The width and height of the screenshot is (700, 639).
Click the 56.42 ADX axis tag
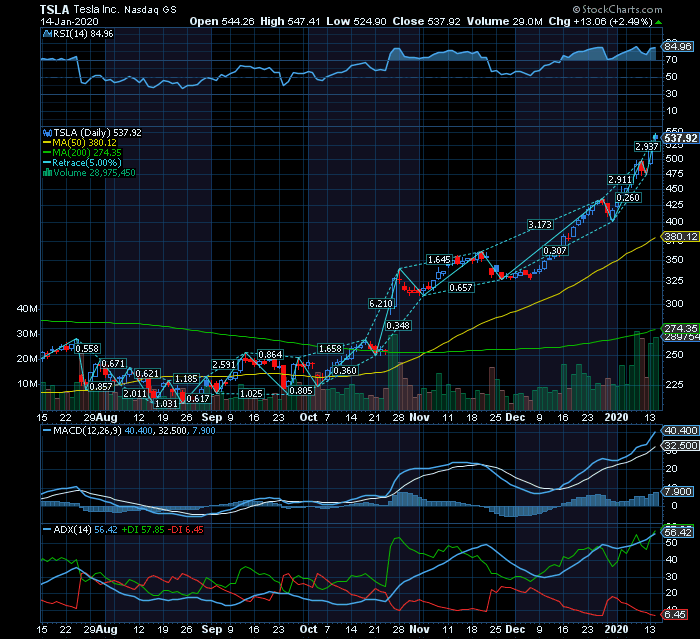pos(678,532)
